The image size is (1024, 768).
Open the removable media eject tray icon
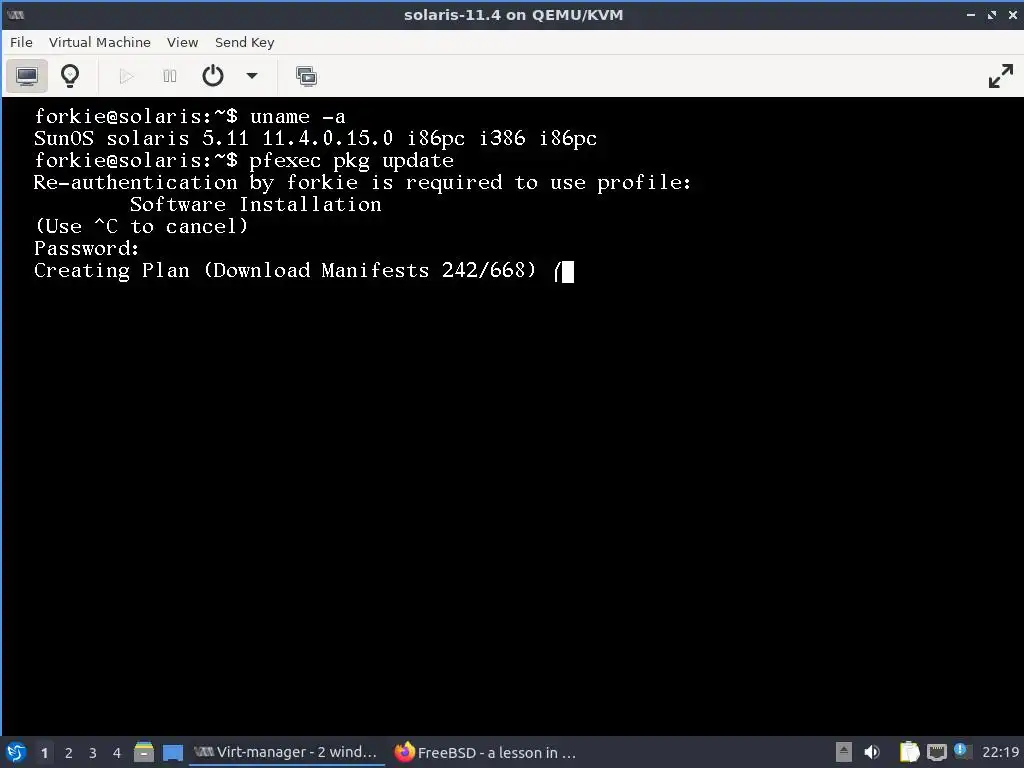coord(844,752)
